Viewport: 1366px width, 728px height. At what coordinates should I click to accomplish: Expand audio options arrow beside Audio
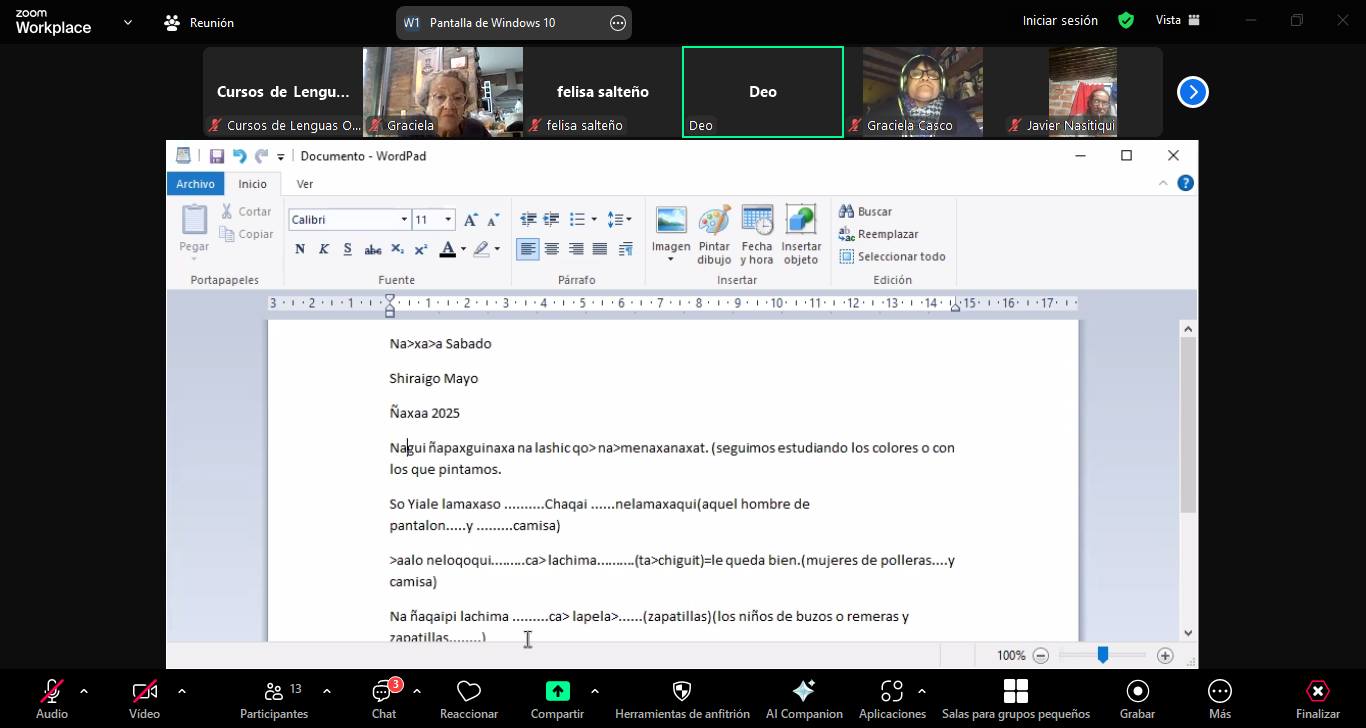pyautogui.click(x=84, y=691)
